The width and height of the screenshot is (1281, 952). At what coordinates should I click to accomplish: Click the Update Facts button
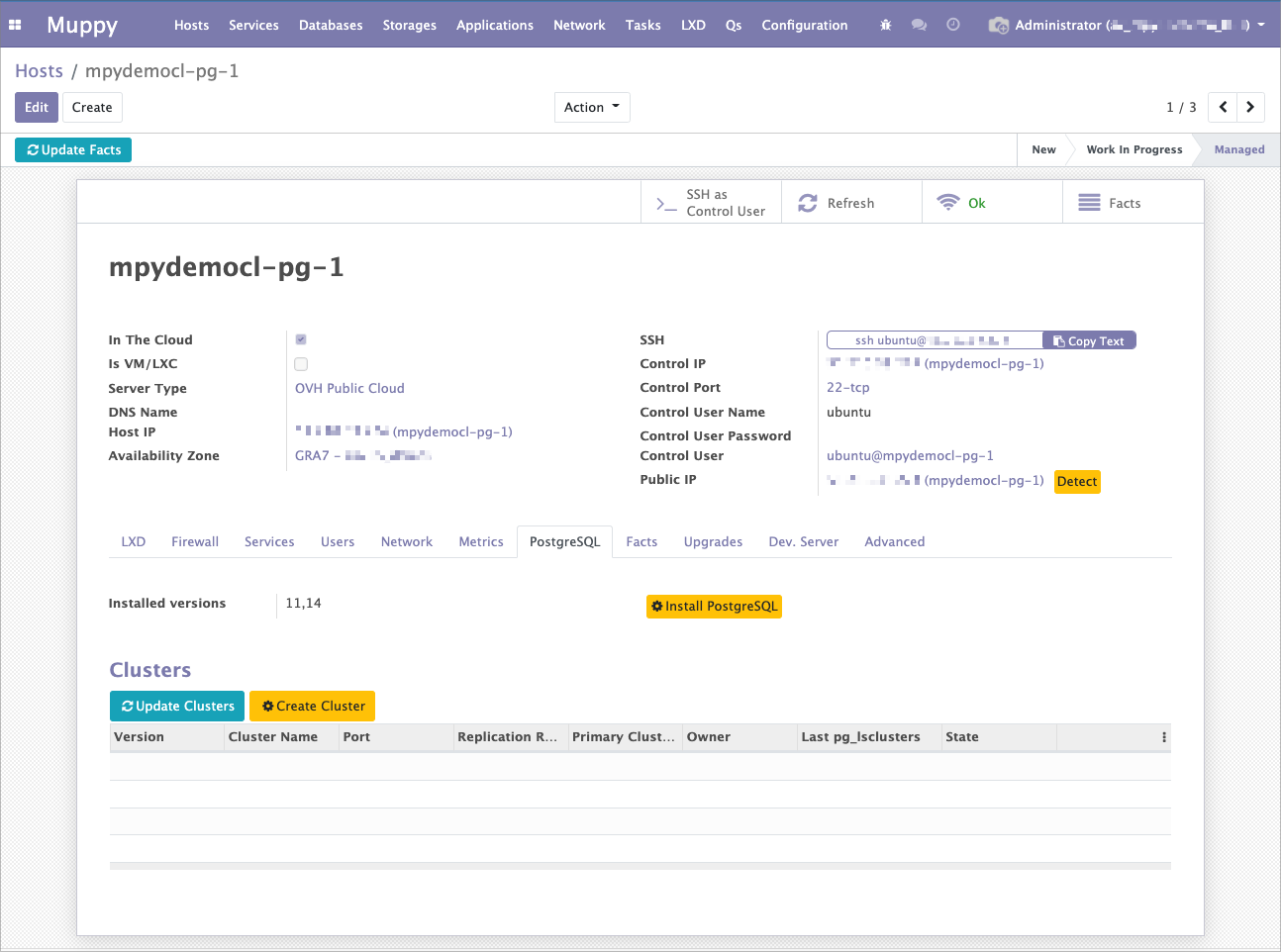(x=73, y=149)
